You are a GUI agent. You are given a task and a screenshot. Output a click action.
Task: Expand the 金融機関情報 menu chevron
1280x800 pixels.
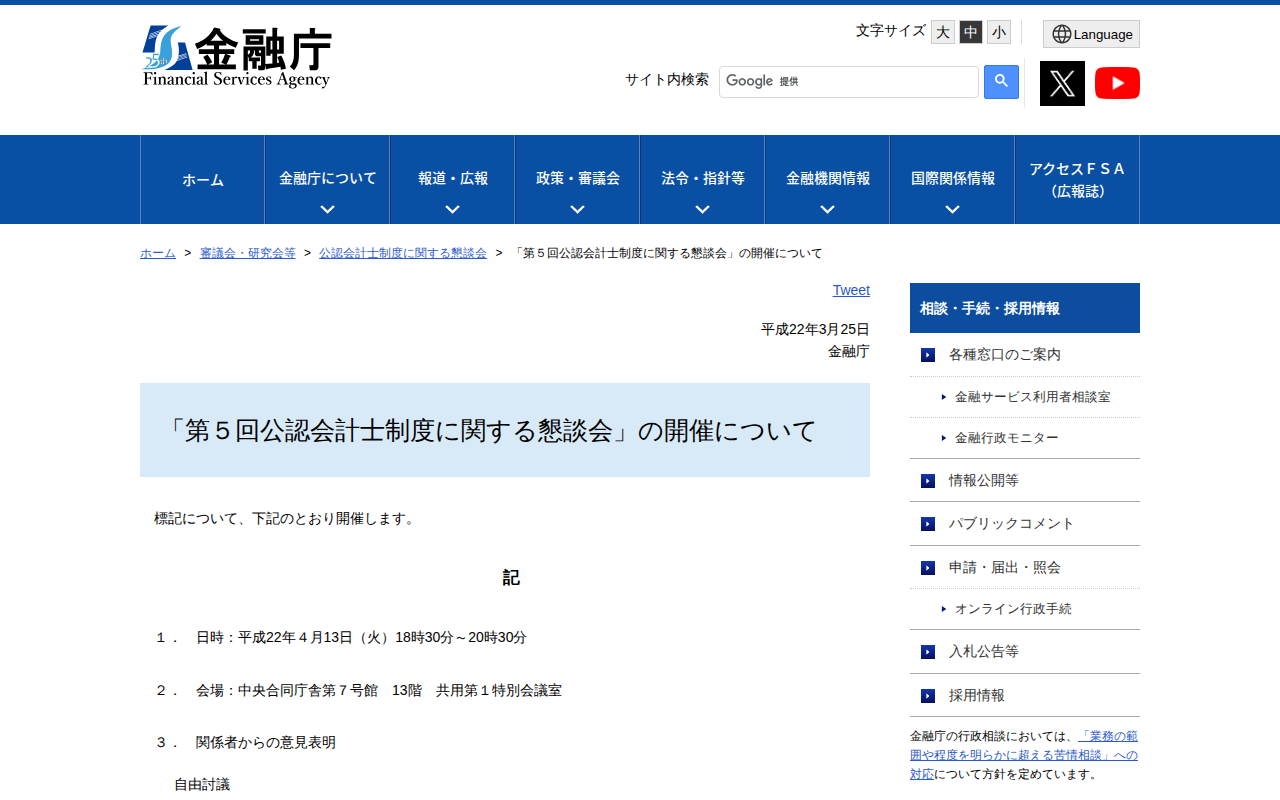[x=827, y=210]
